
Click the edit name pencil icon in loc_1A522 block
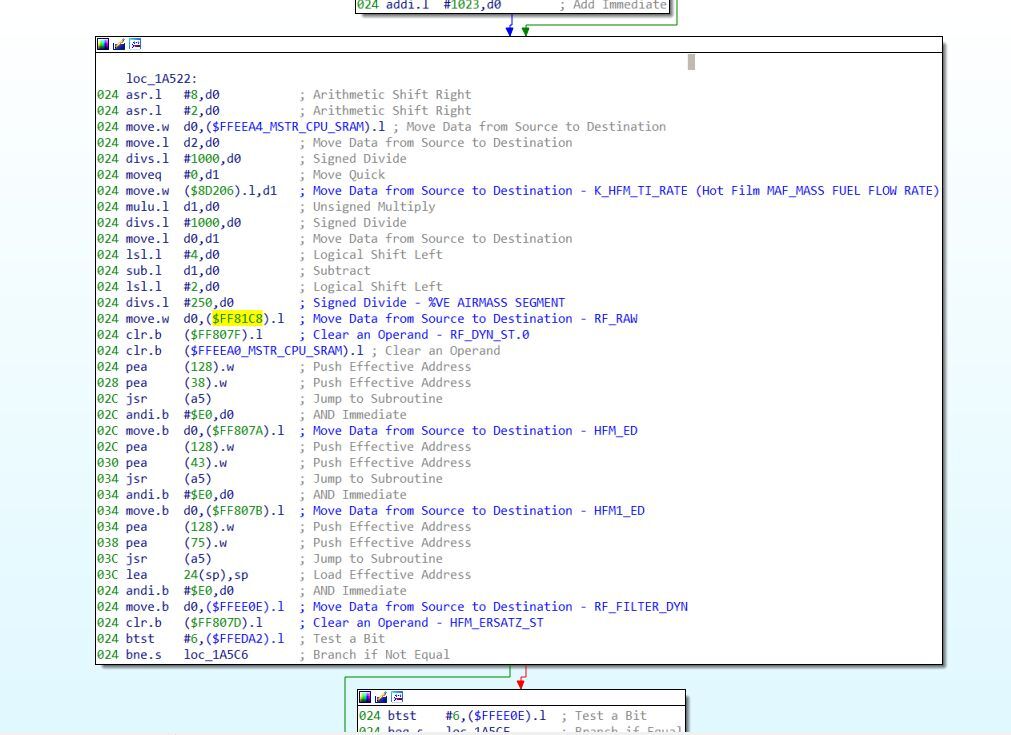(x=119, y=44)
